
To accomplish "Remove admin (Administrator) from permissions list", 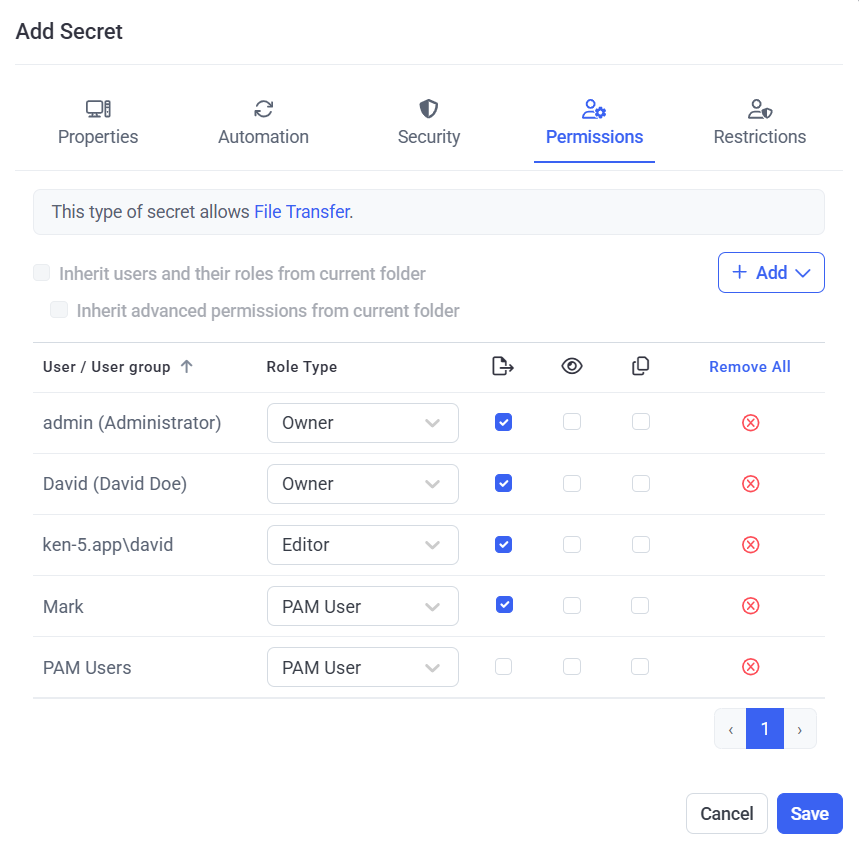I will coord(750,423).
